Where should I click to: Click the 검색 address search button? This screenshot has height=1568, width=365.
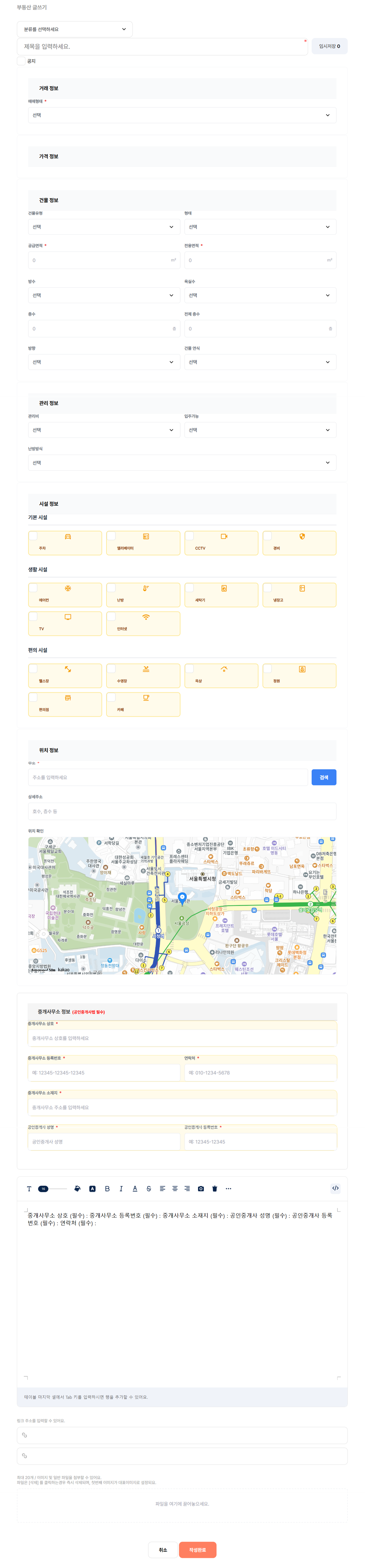[324, 777]
